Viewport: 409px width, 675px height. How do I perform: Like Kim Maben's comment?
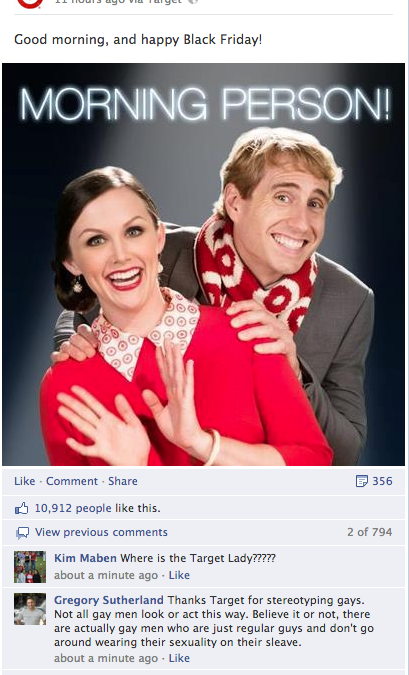point(179,575)
